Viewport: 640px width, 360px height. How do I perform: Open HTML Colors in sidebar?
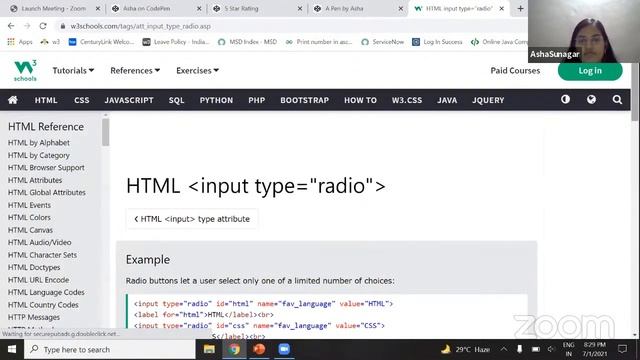(29, 217)
